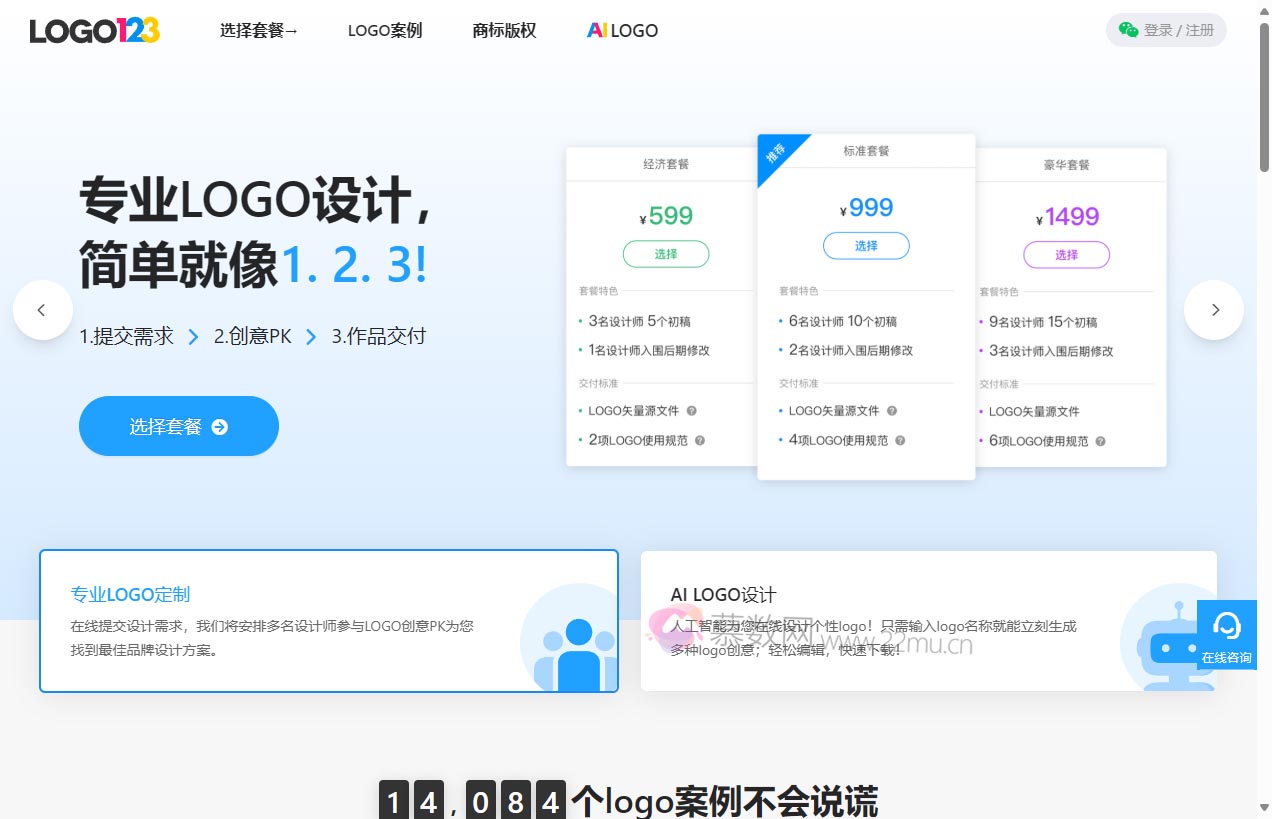Open the 商标版权 menu item
This screenshot has height=819, width=1272.
[504, 31]
